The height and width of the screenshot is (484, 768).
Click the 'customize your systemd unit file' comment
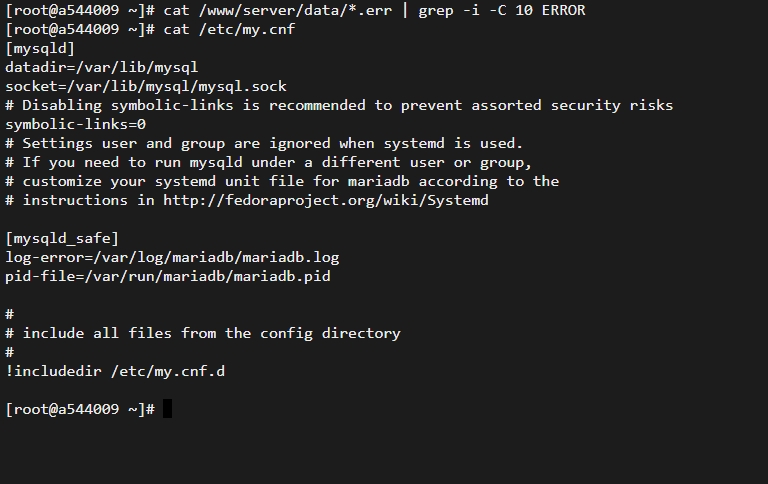tap(282, 181)
